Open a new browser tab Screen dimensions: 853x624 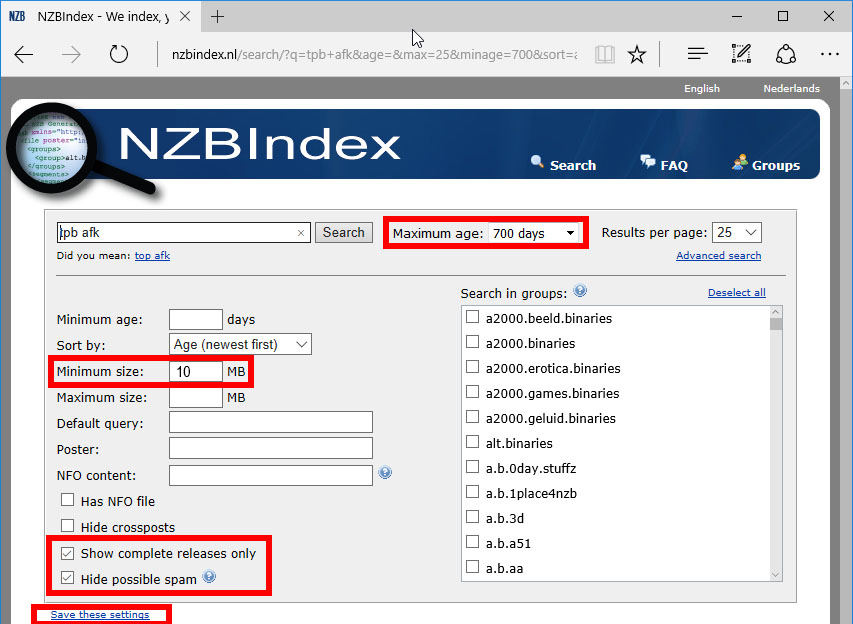tap(217, 17)
